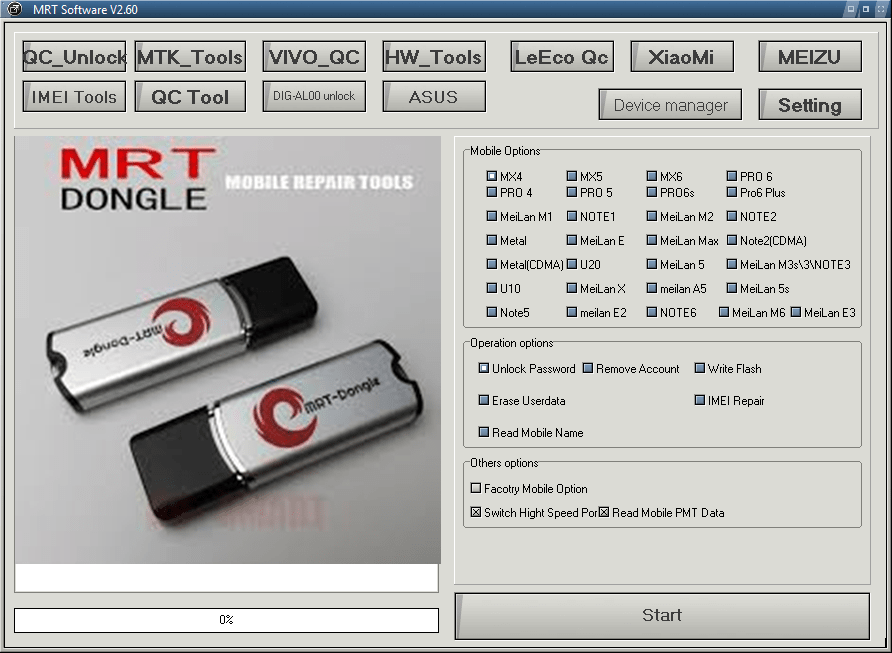
Task: Enable IMEI Repair operation
Action: click(700, 400)
